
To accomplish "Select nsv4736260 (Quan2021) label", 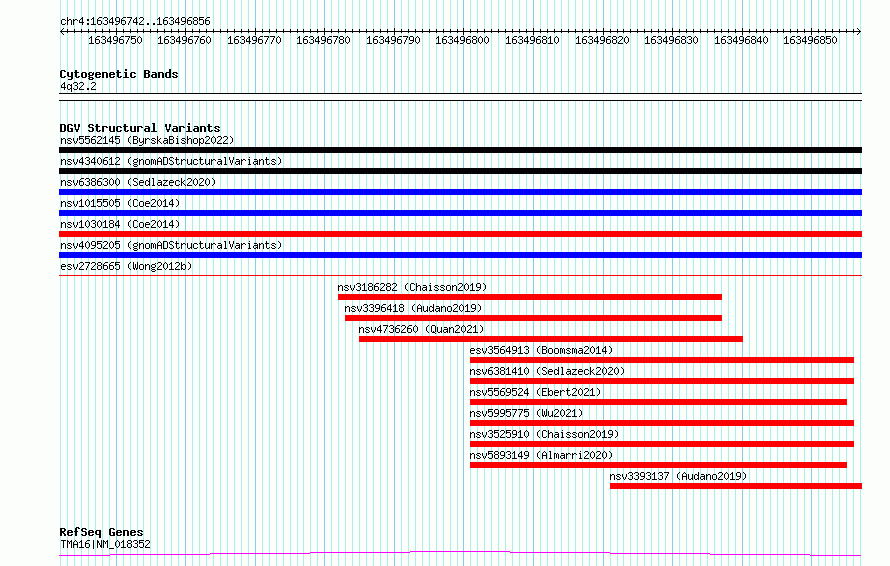I will 421,329.
